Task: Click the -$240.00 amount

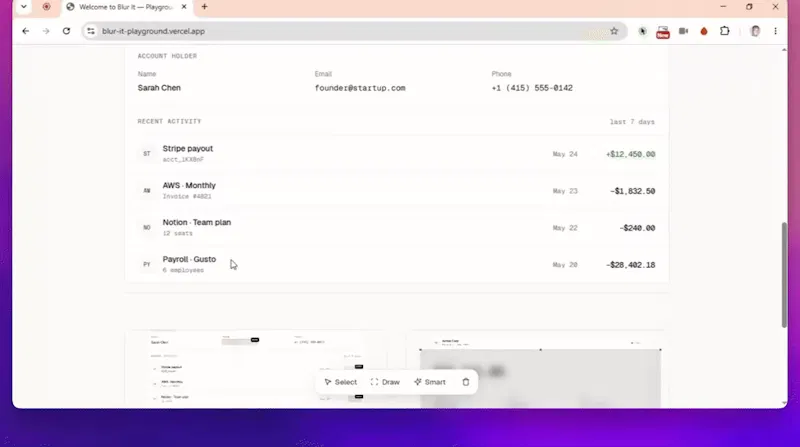Action: [x=637, y=228]
